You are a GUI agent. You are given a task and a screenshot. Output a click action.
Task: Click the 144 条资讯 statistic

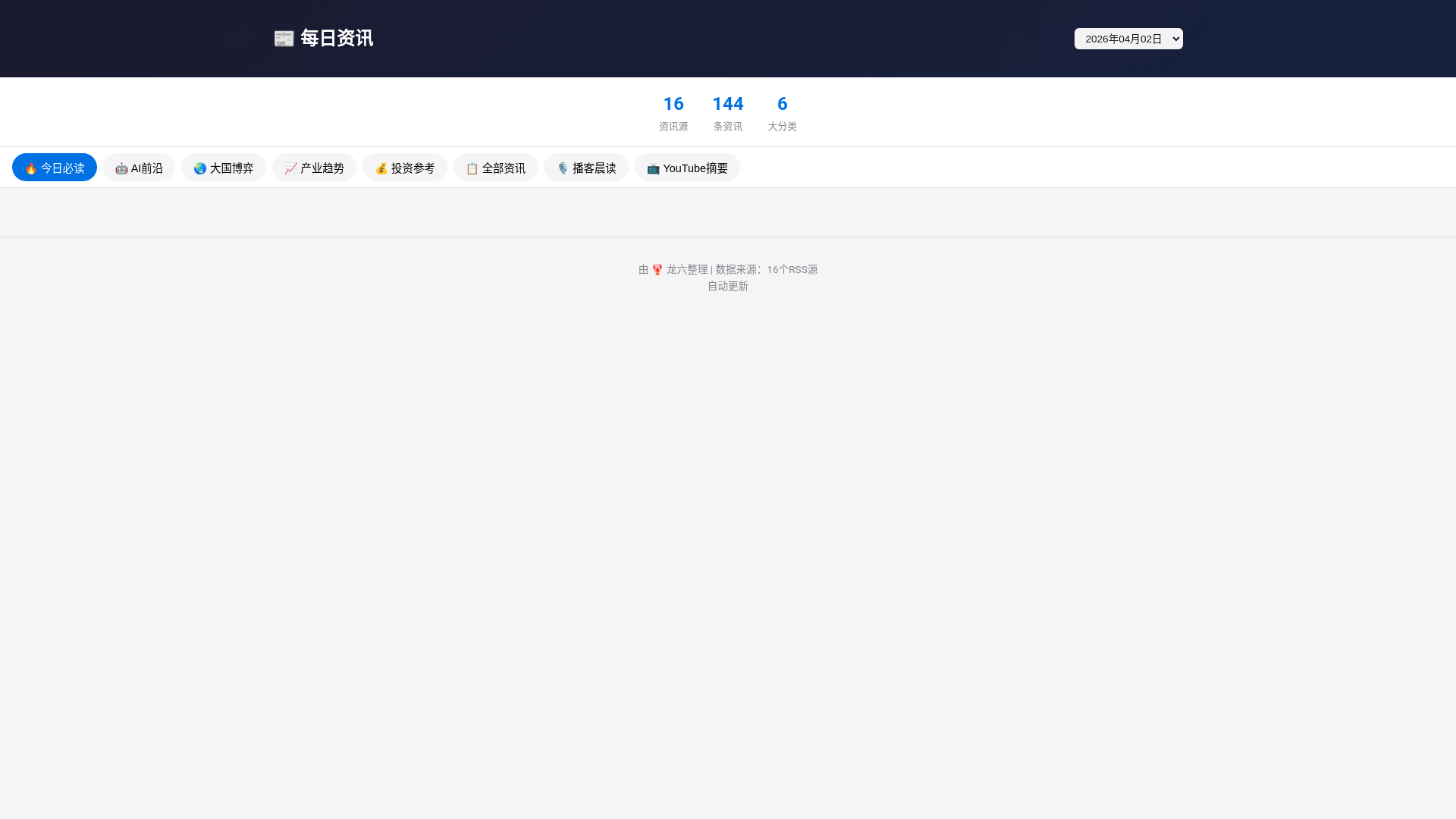[728, 112]
